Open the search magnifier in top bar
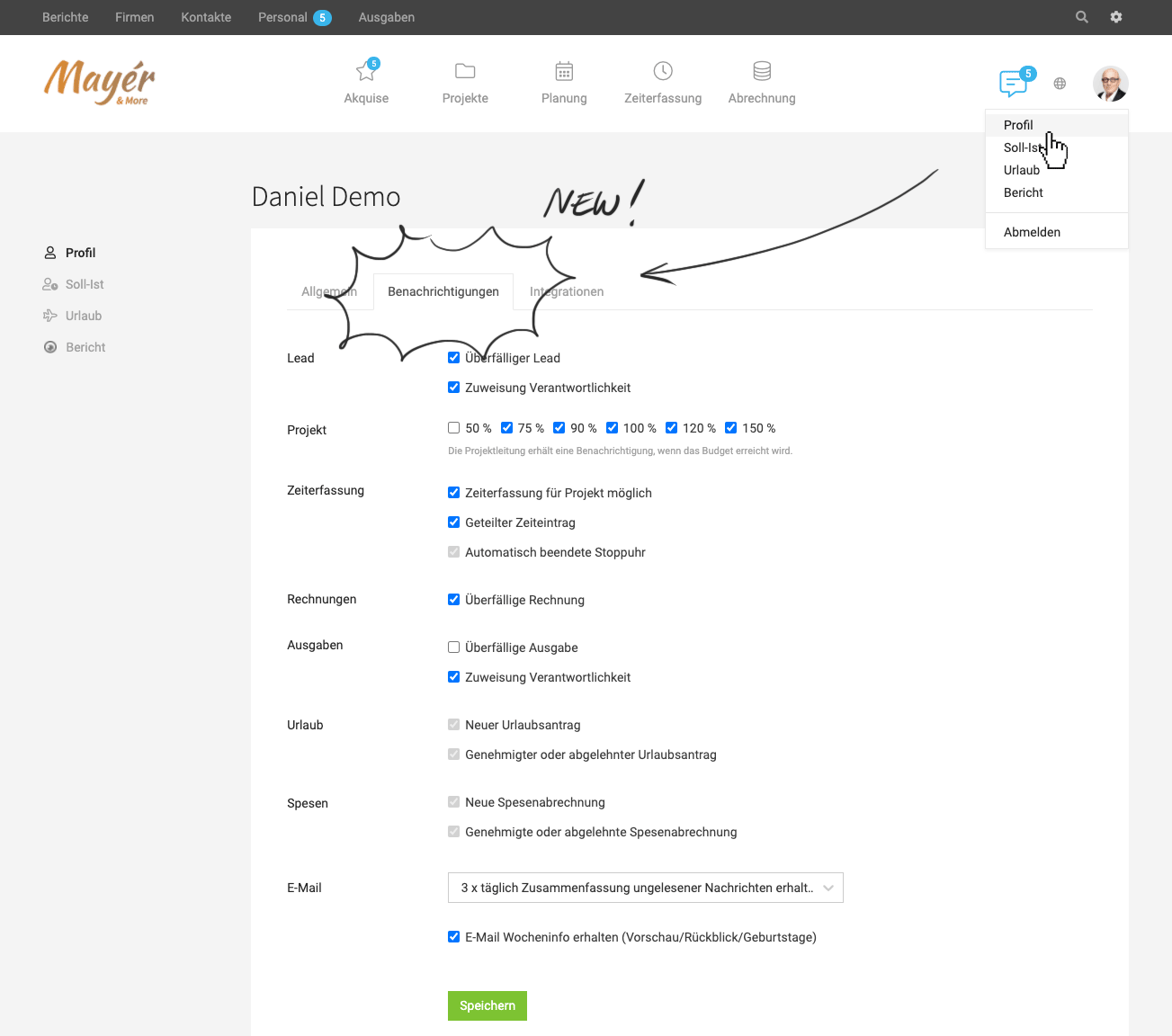The height and width of the screenshot is (1036, 1172). point(1082,17)
